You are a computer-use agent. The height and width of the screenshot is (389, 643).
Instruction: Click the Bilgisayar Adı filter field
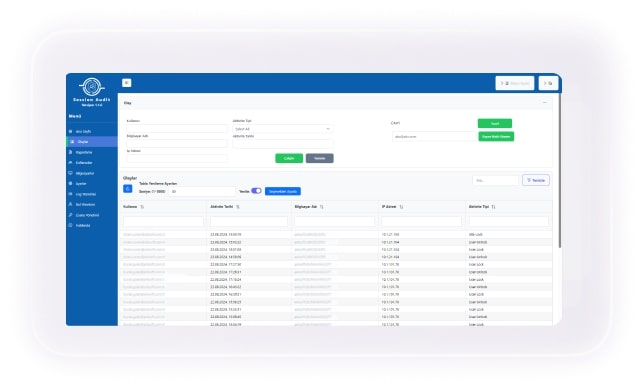coord(177,143)
